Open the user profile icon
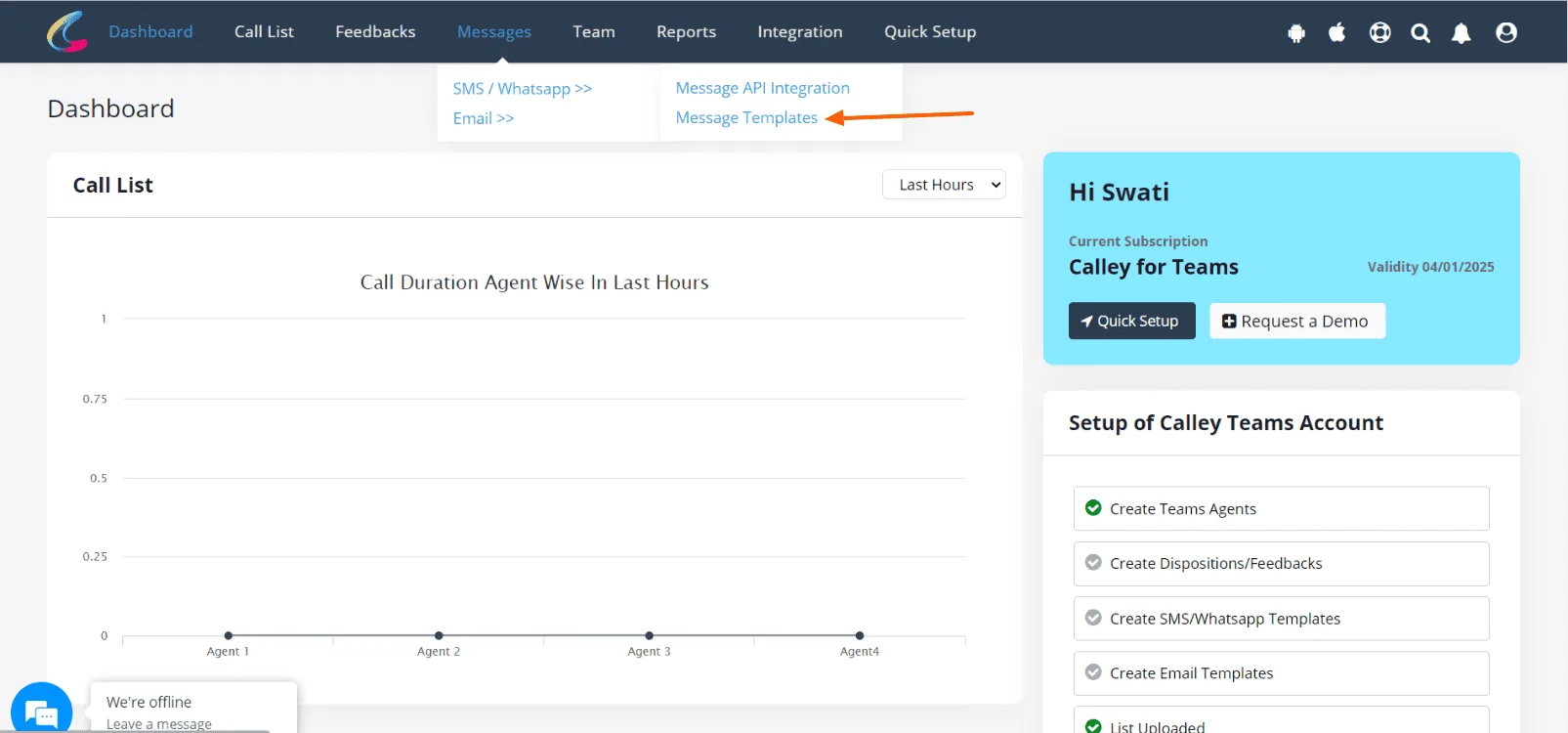This screenshot has height=733, width=1568. click(x=1506, y=32)
